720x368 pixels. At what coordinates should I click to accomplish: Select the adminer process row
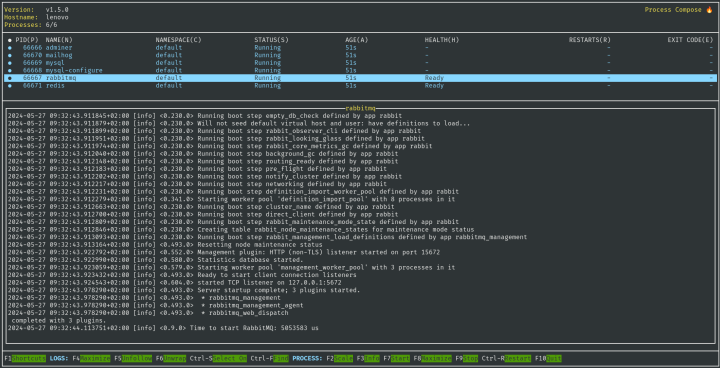coord(360,48)
